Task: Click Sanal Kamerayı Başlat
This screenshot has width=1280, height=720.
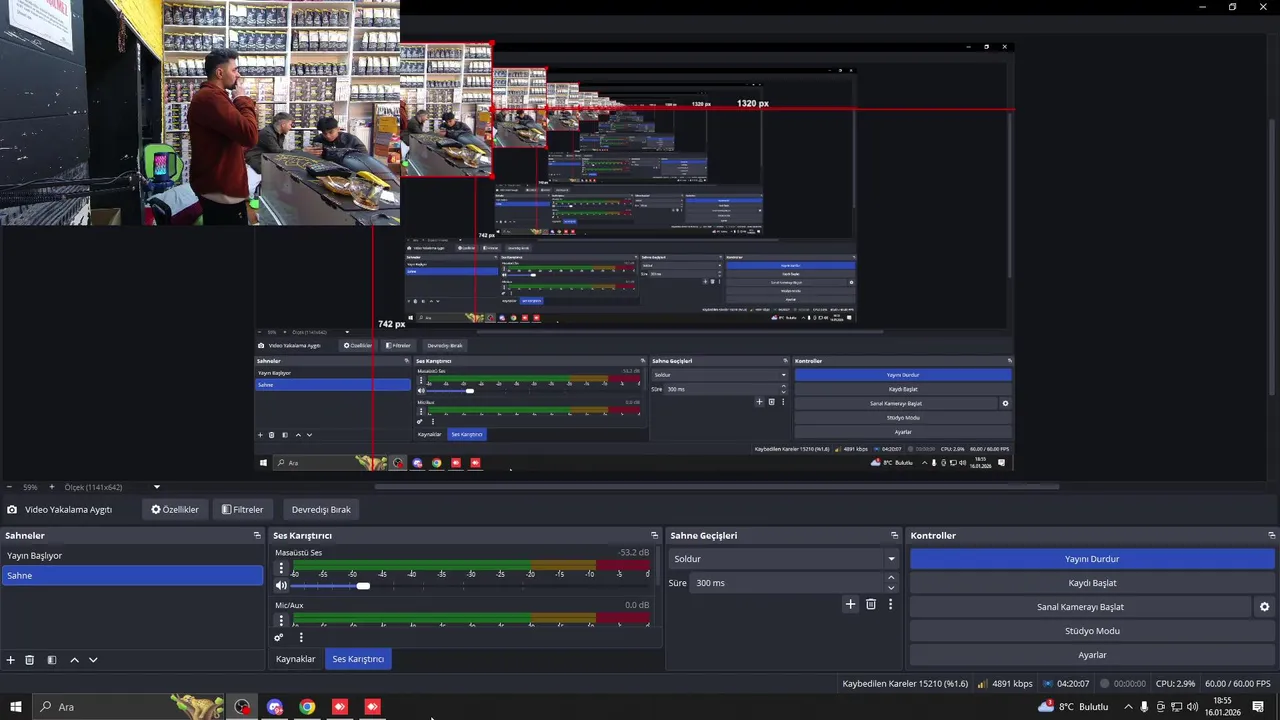Action: click(x=1080, y=607)
